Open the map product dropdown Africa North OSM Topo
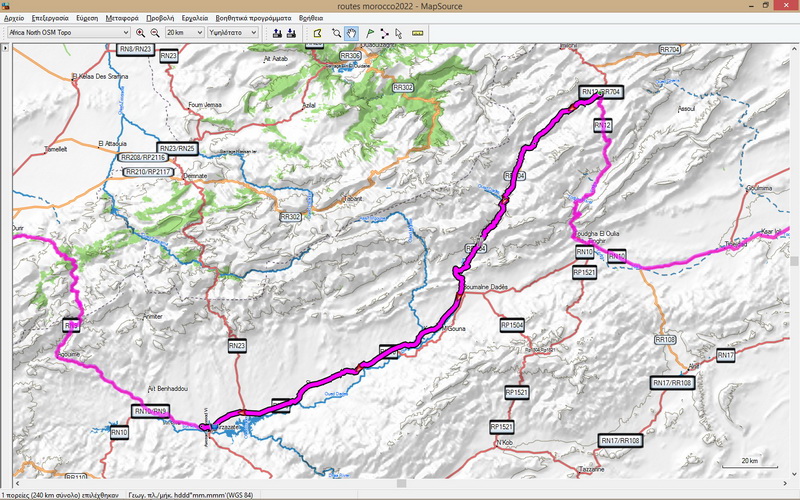The height and width of the screenshot is (500, 800). point(69,33)
